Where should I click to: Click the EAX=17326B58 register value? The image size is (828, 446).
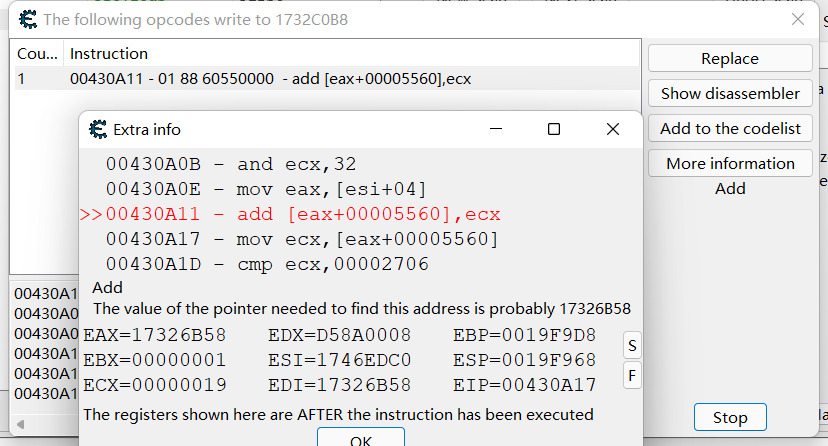point(155,335)
